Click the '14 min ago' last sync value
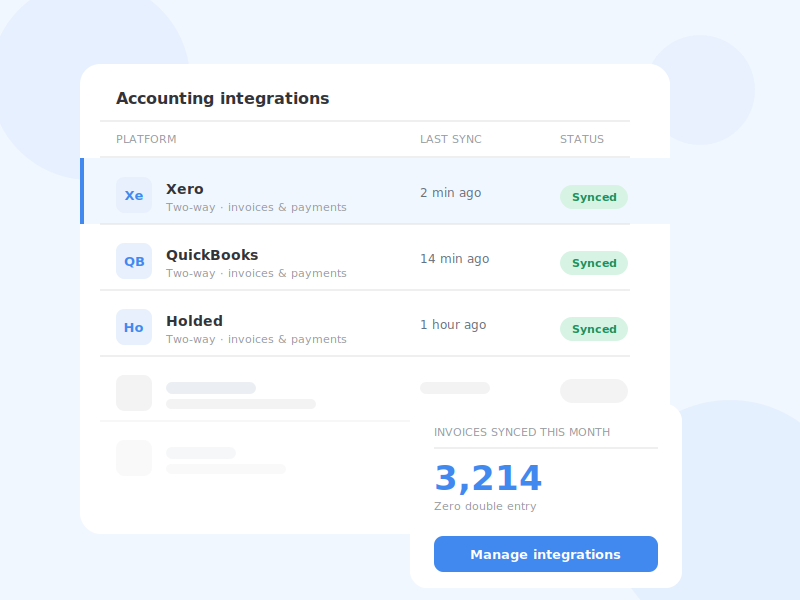The height and width of the screenshot is (600, 800). pyautogui.click(x=455, y=259)
